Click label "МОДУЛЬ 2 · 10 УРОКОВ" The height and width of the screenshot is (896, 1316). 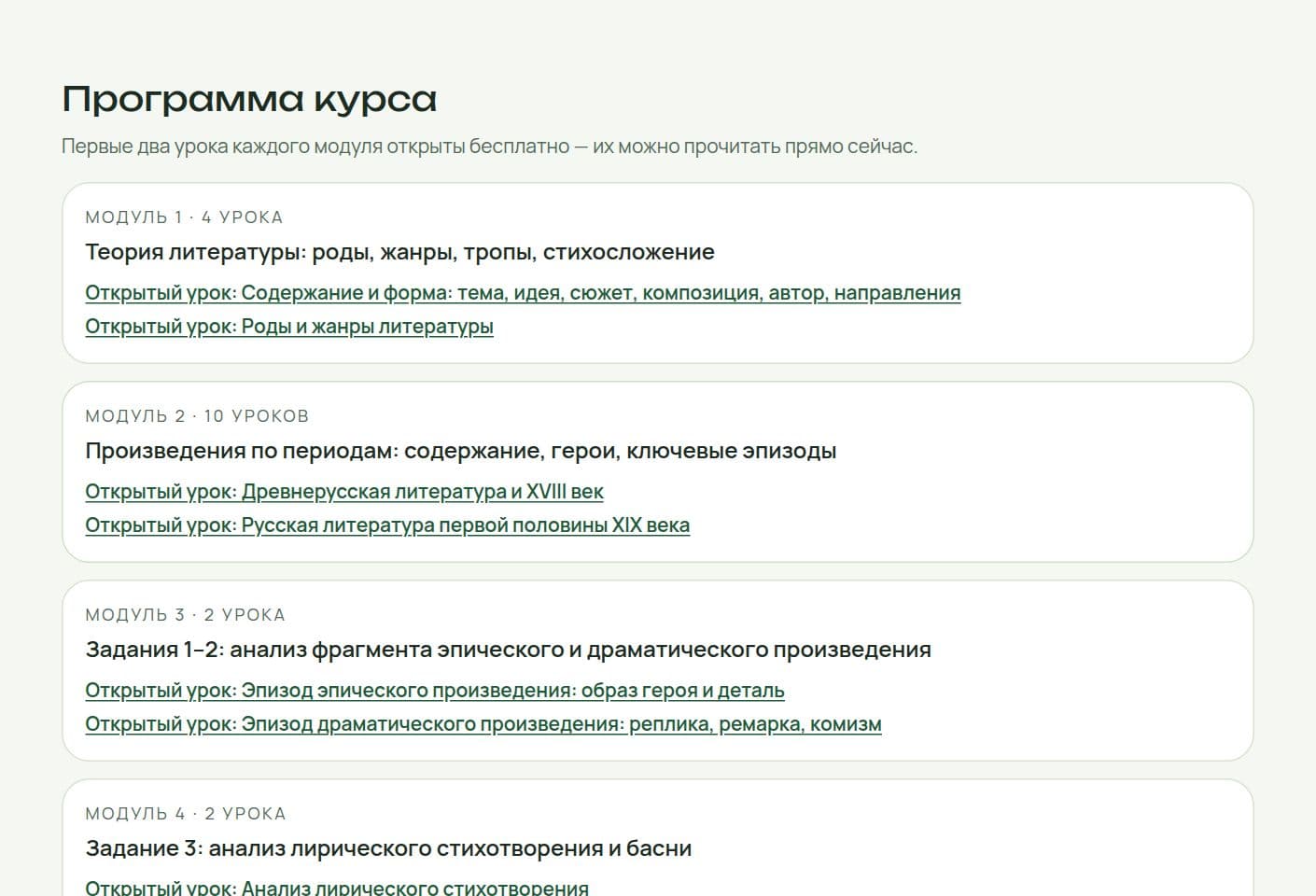[197, 416]
